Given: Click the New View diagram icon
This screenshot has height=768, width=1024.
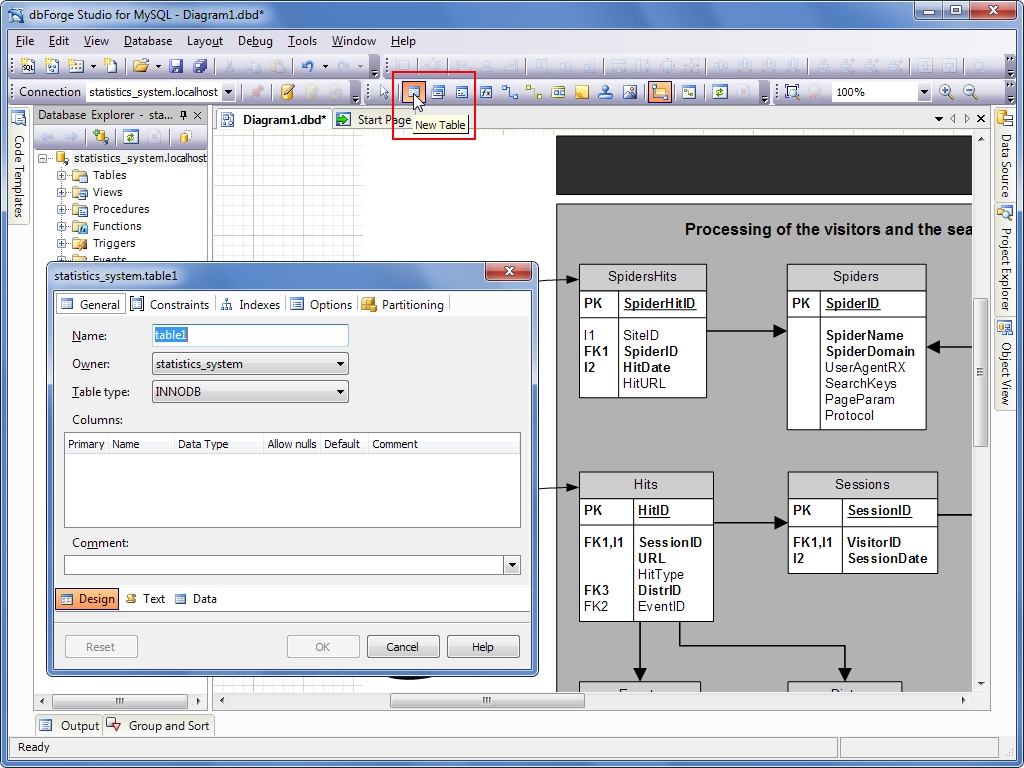Looking at the screenshot, I should coord(438,92).
